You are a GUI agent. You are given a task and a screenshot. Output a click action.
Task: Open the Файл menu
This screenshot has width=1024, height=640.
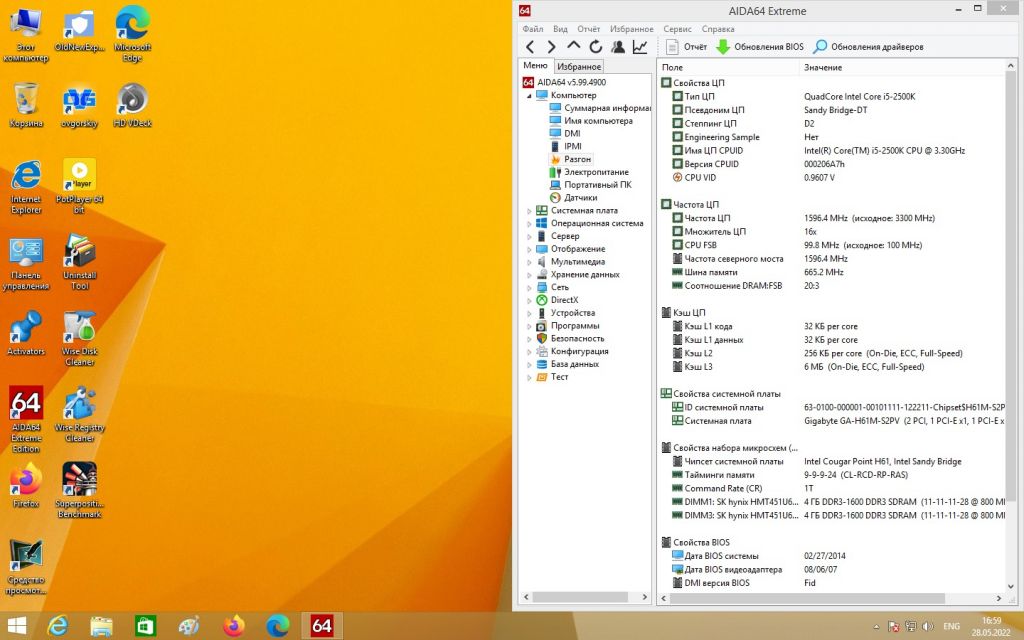[533, 29]
